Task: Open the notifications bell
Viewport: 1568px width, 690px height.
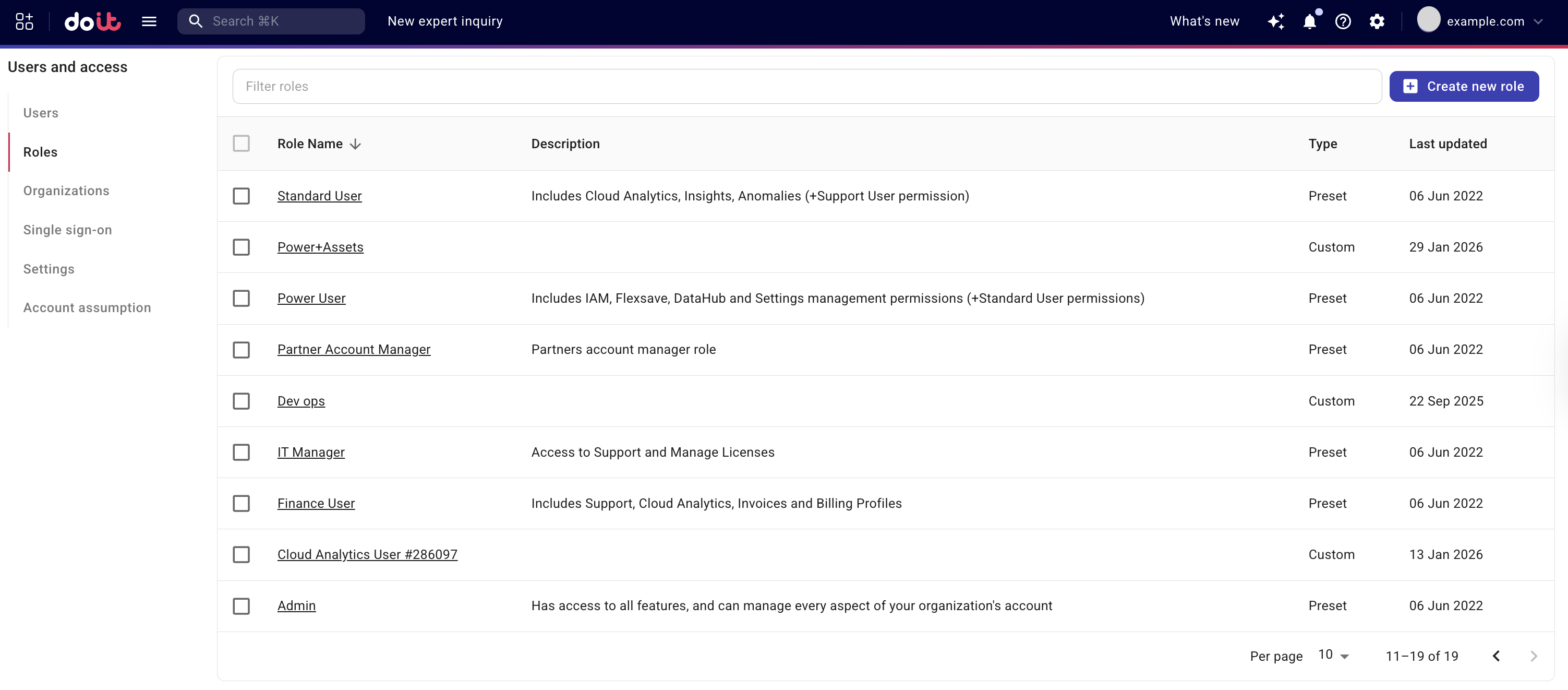Action: coord(1309,21)
